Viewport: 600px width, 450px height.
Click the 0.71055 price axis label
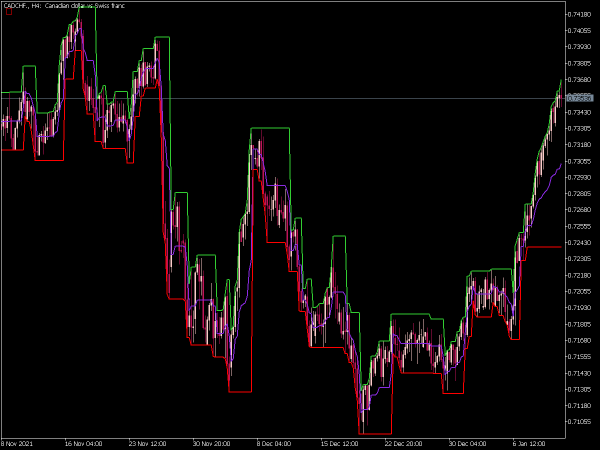579,422
